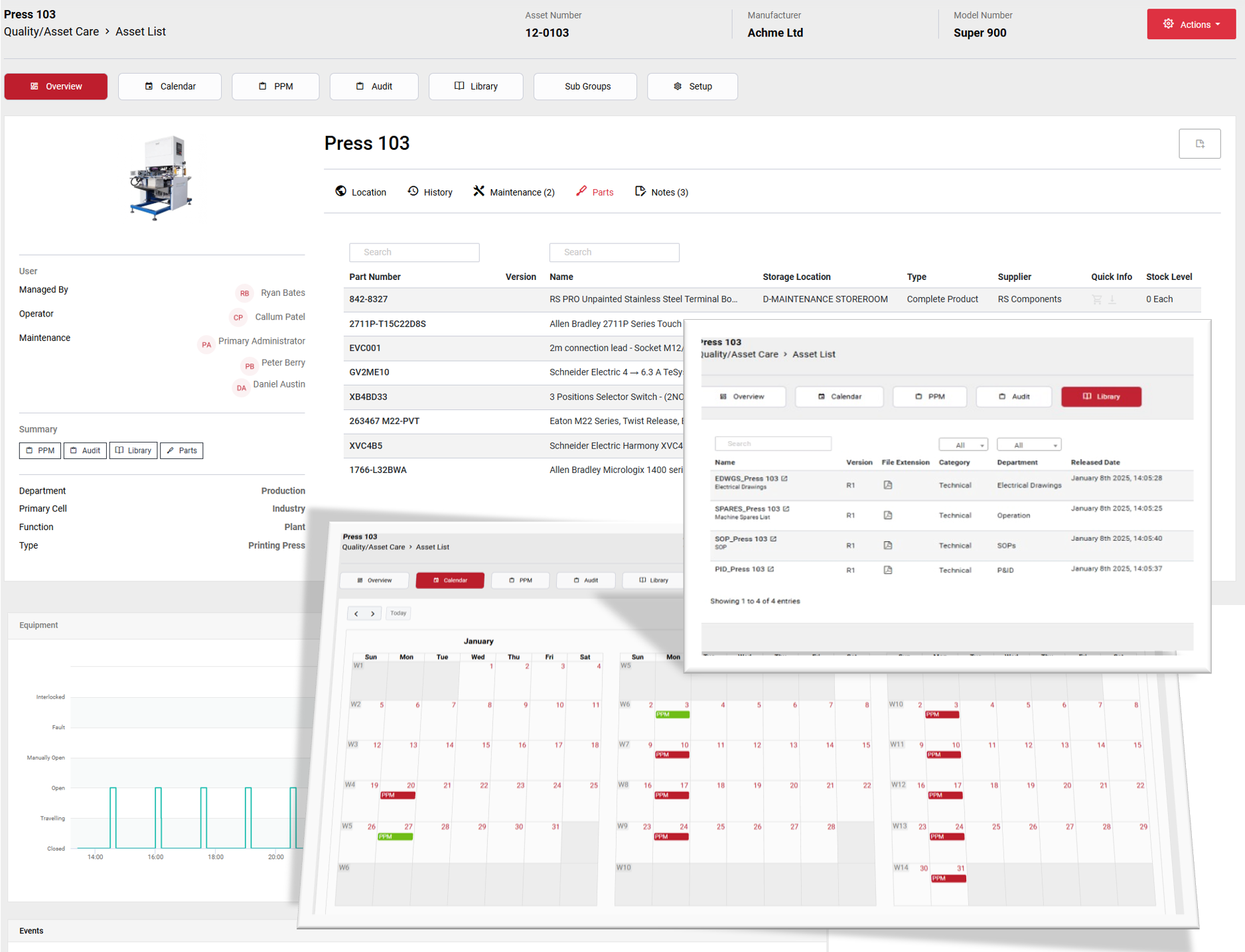The height and width of the screenshot is (952, 1245).
Task: Click the download icon in Quick Info column
Action: point(1112,300)
